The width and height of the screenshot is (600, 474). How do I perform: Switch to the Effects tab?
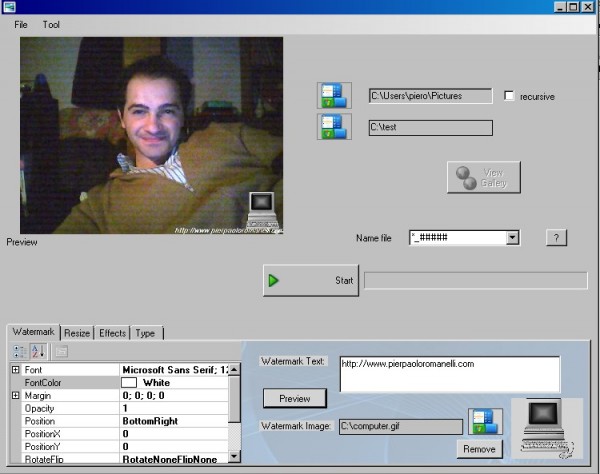(112, 333)
